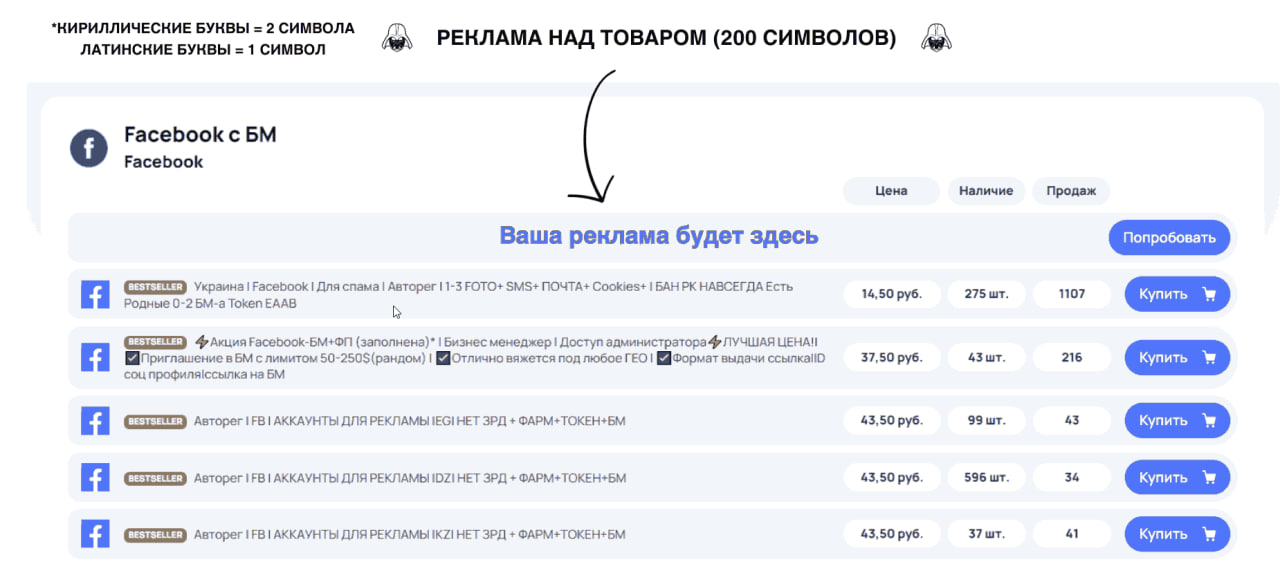This screenshot has width=1280, height=564.
Task: Select the Наличие column header
Action: [985, 191]
